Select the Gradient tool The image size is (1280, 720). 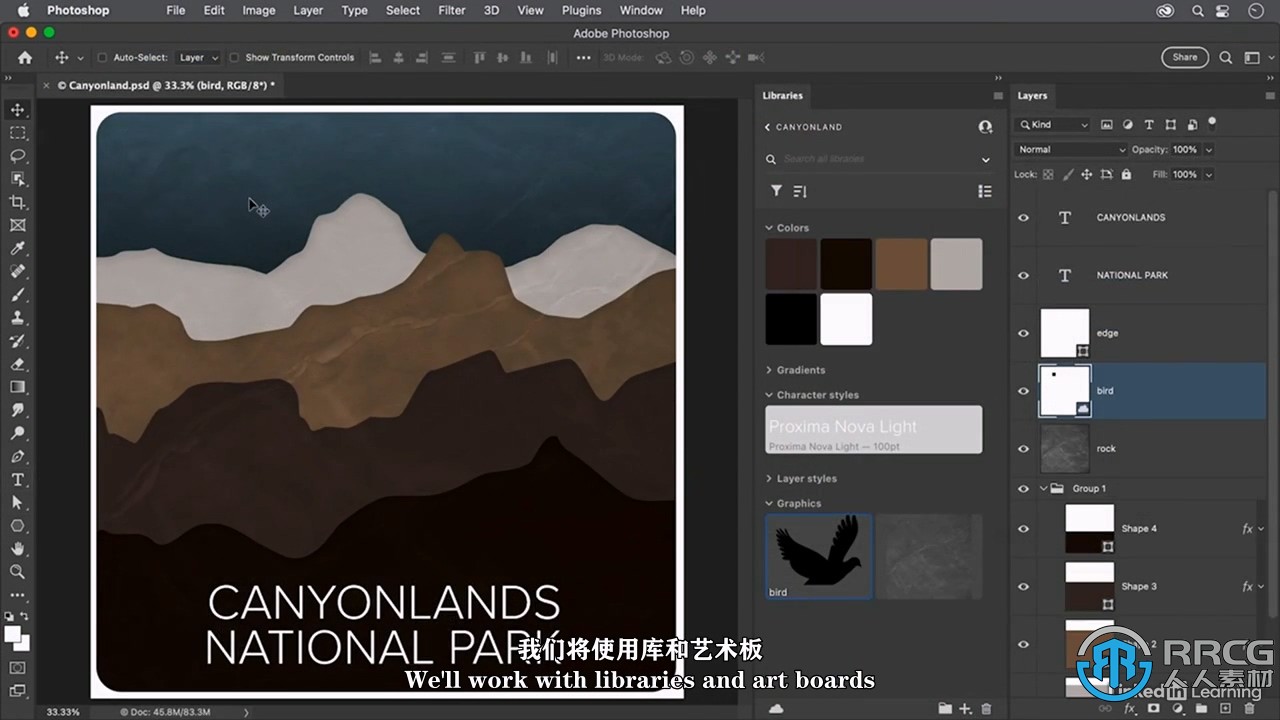[17, 387]
